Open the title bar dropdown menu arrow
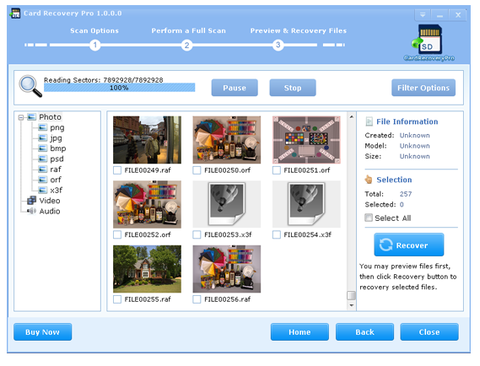The image size is (480, 366). tap(422, 15)
